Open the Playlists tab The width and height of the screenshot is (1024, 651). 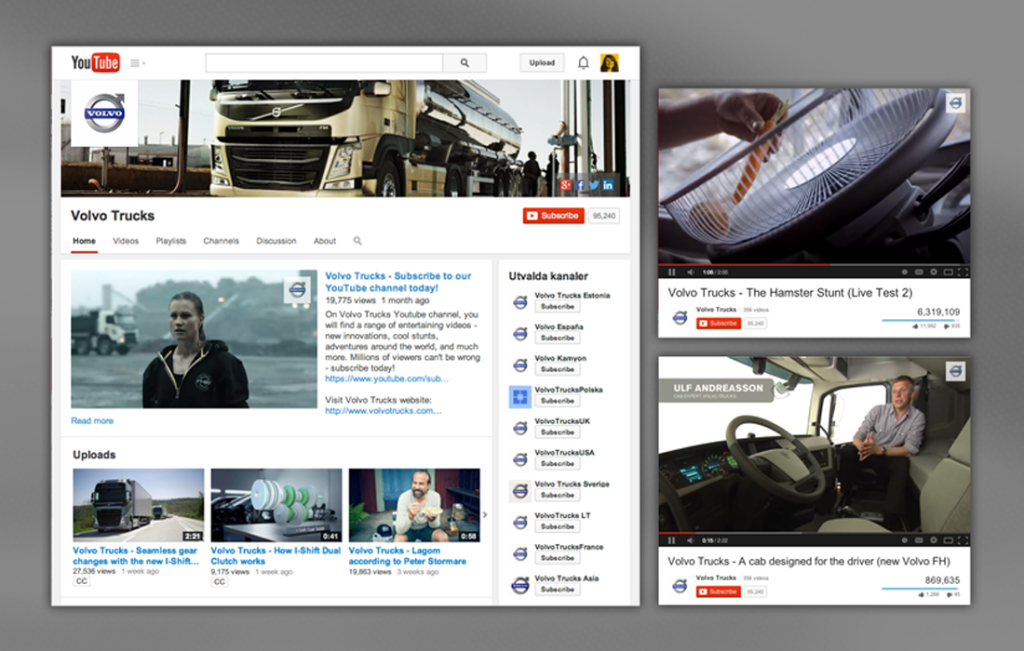tap(171, 241)
